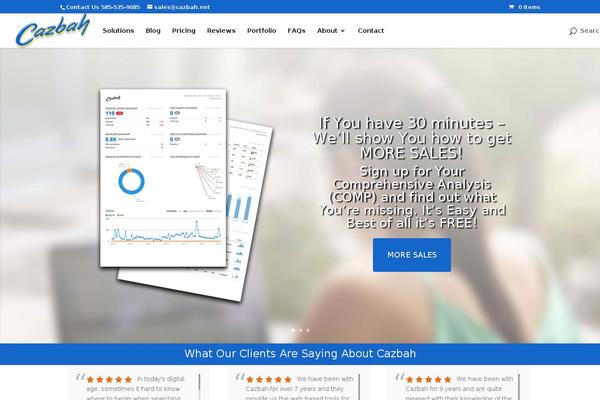The height and width of the screenshot is (400, 600).
Task: Click the envelope icon beside sales email
Action: tap(150, 7)
